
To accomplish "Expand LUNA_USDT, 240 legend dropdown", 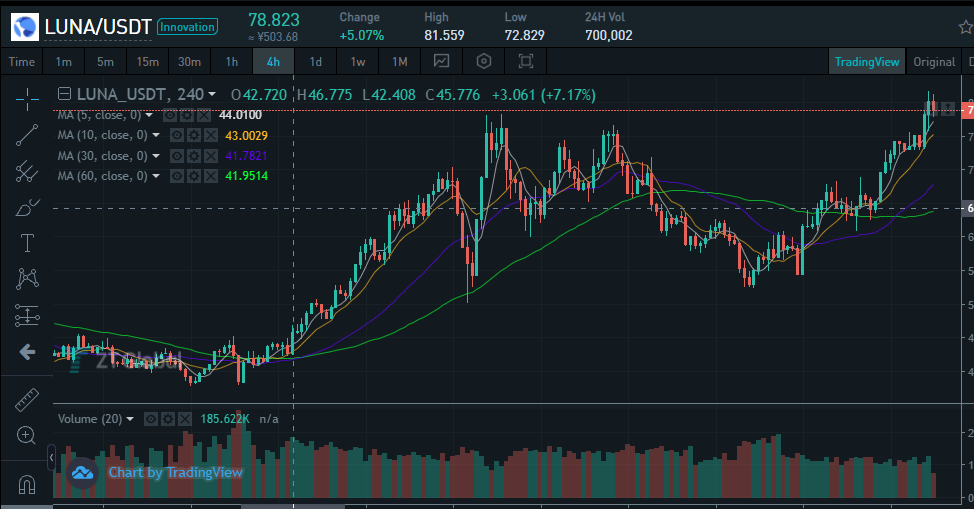I will point(212,94).
